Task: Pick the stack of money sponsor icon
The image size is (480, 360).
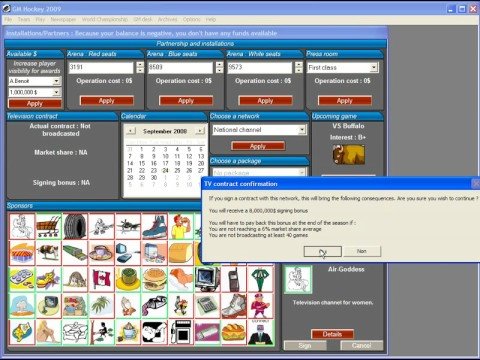Action: point(75,253)
